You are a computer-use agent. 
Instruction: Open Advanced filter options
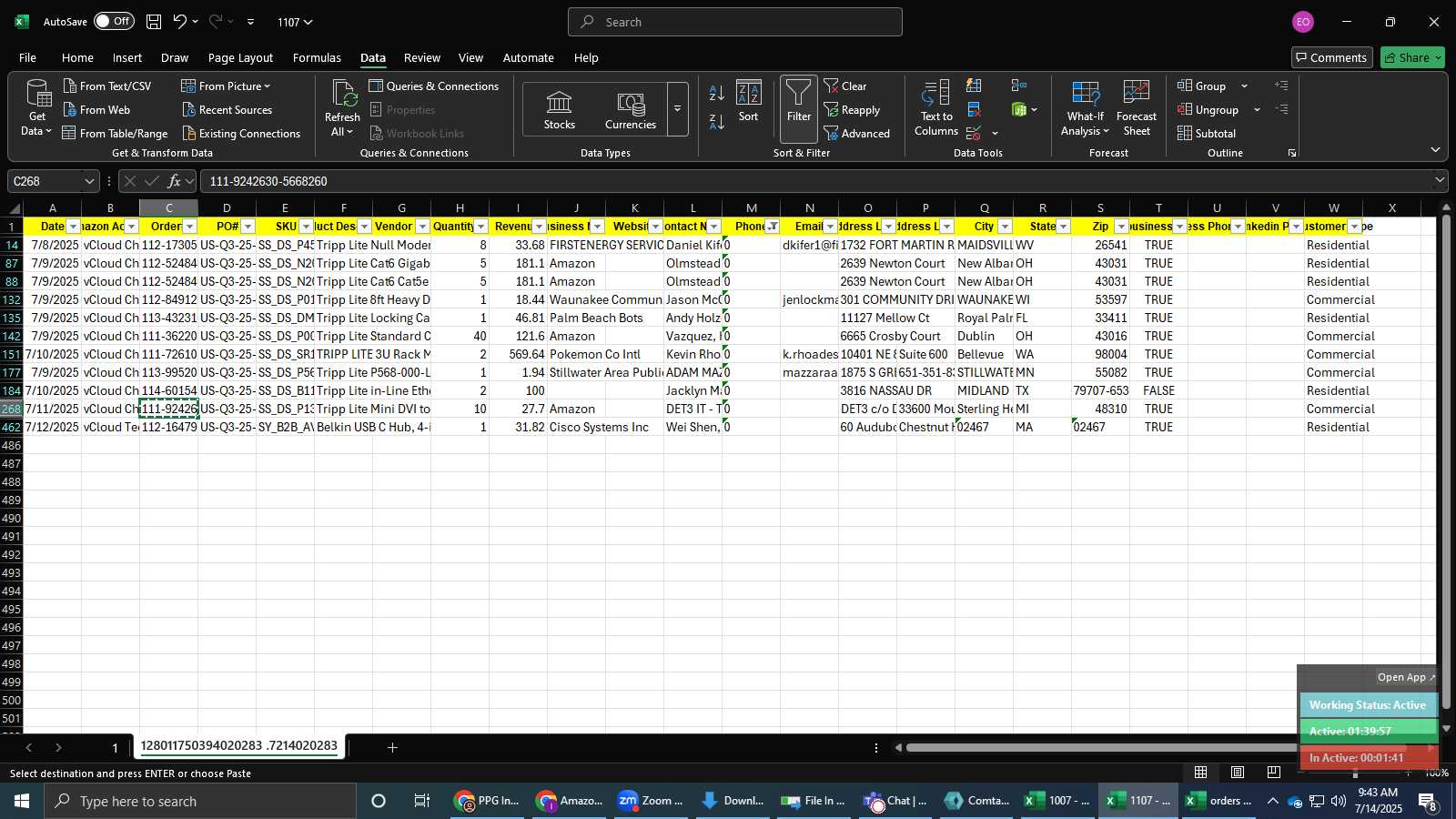pos(857,133)
